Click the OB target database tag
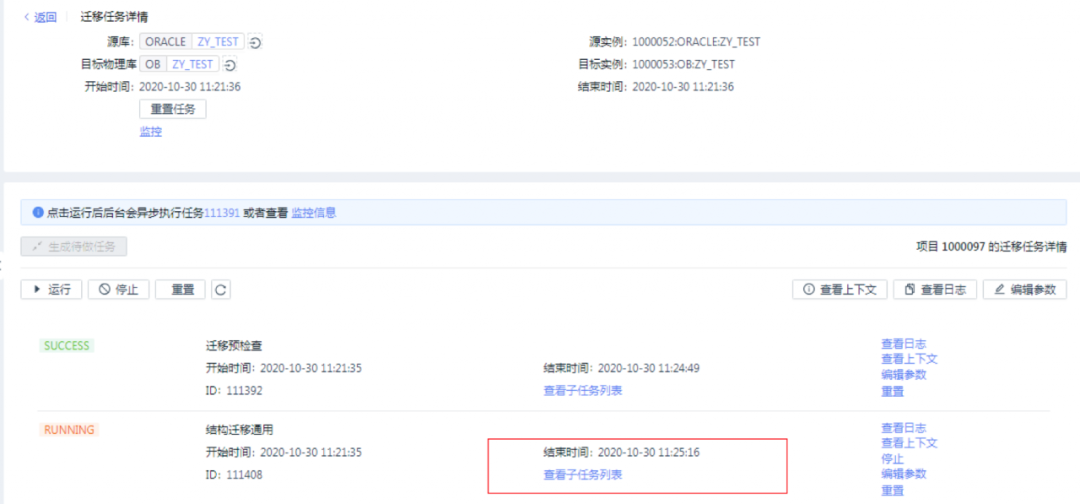The width and height of the screenshot is (1080, 504). 153,65
